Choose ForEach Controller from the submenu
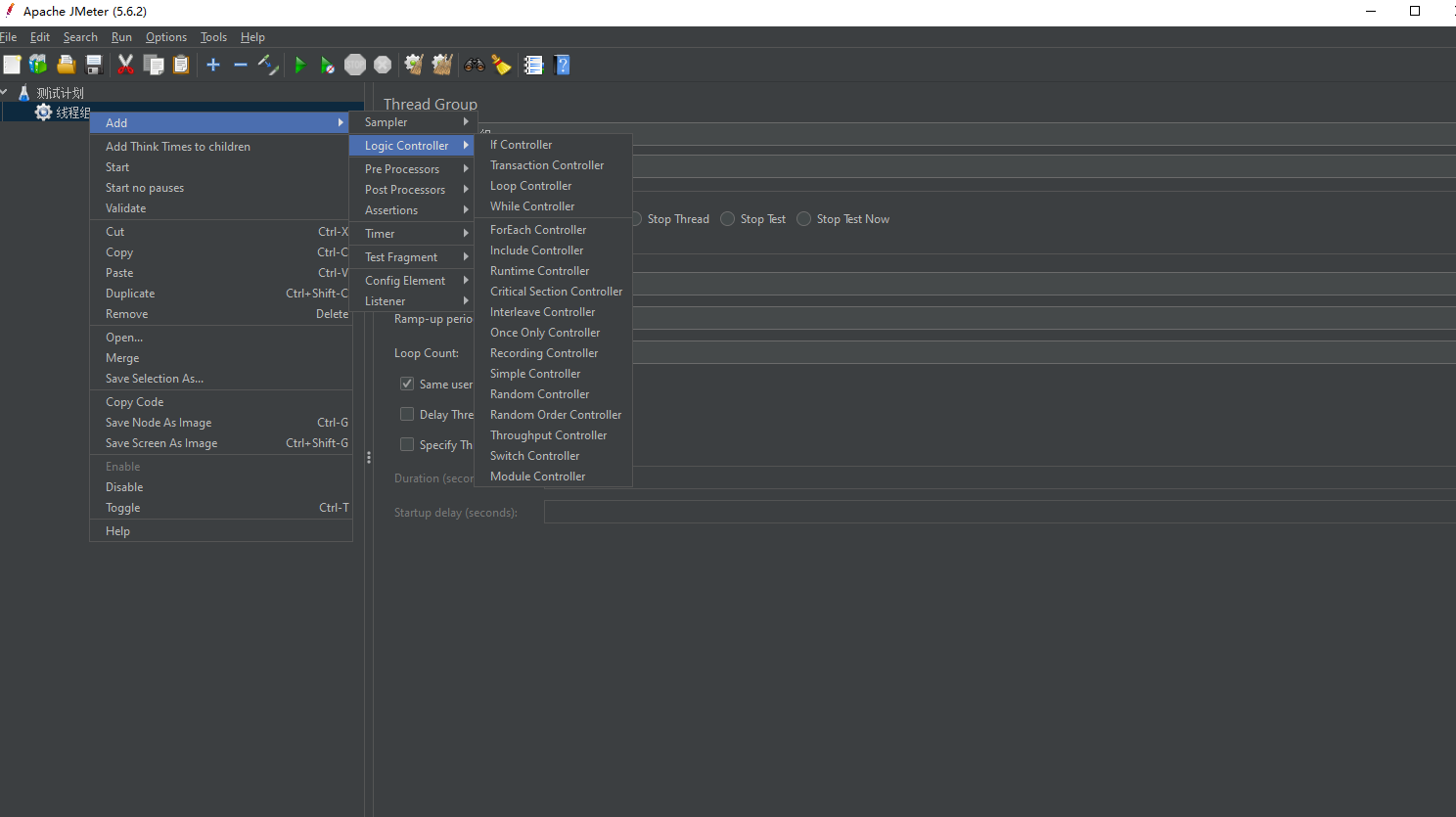Image resolution: width=1456 pixels, height=817 pixels. [554, 230]
